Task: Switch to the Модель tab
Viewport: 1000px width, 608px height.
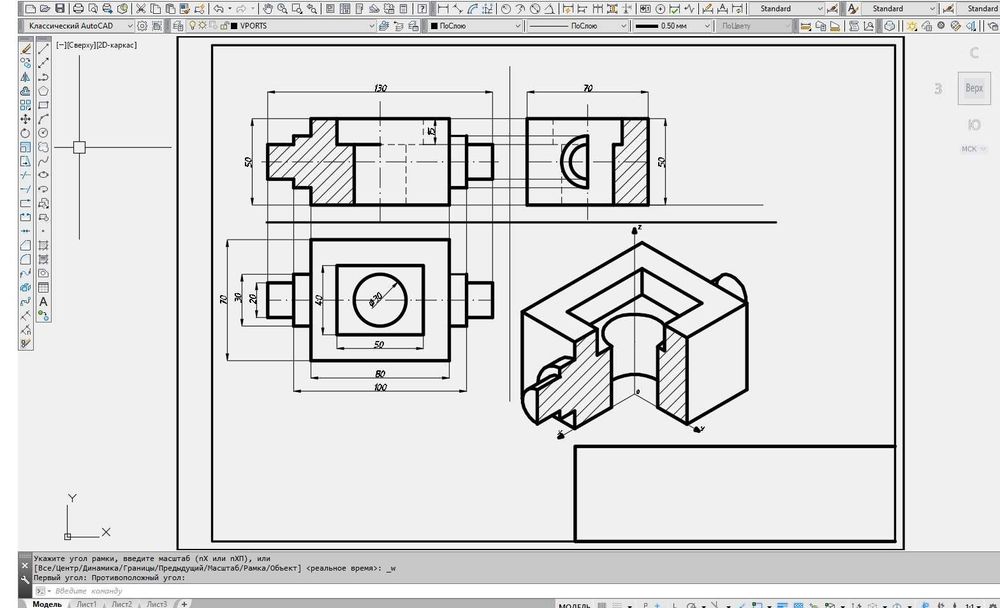Action: [47, 604]
